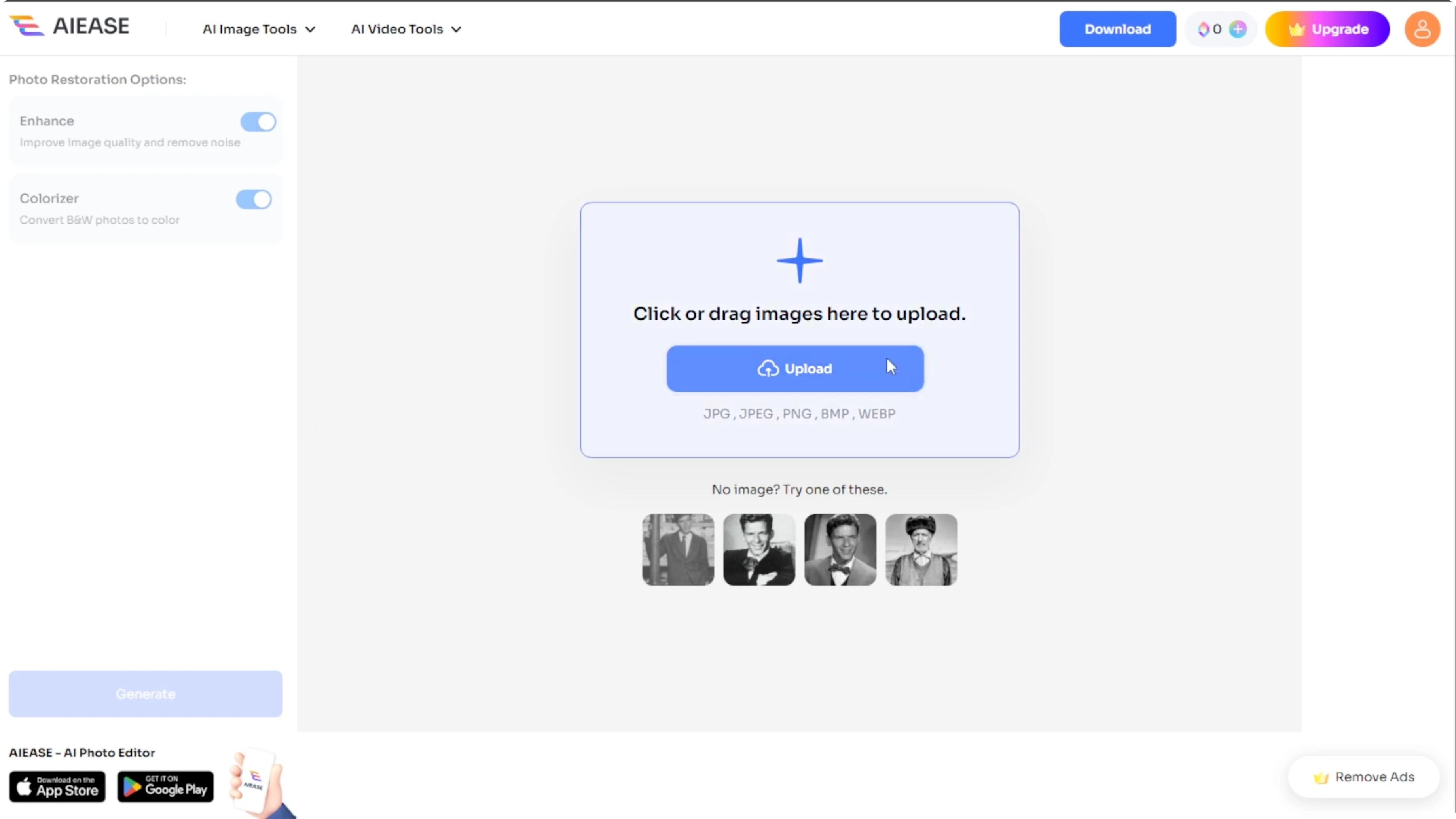
Task: Open the AI Video Tools menu
Action: 406,29
